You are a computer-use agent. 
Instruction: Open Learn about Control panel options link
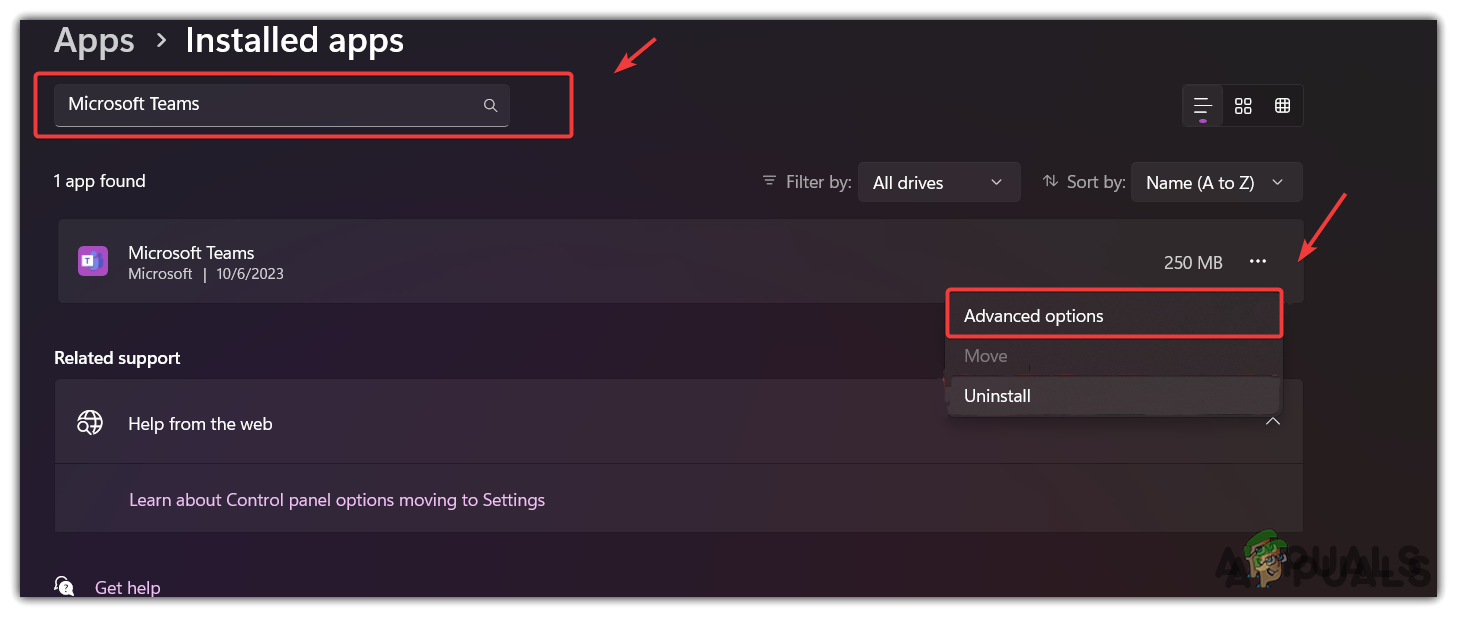[x=337, y=500]
